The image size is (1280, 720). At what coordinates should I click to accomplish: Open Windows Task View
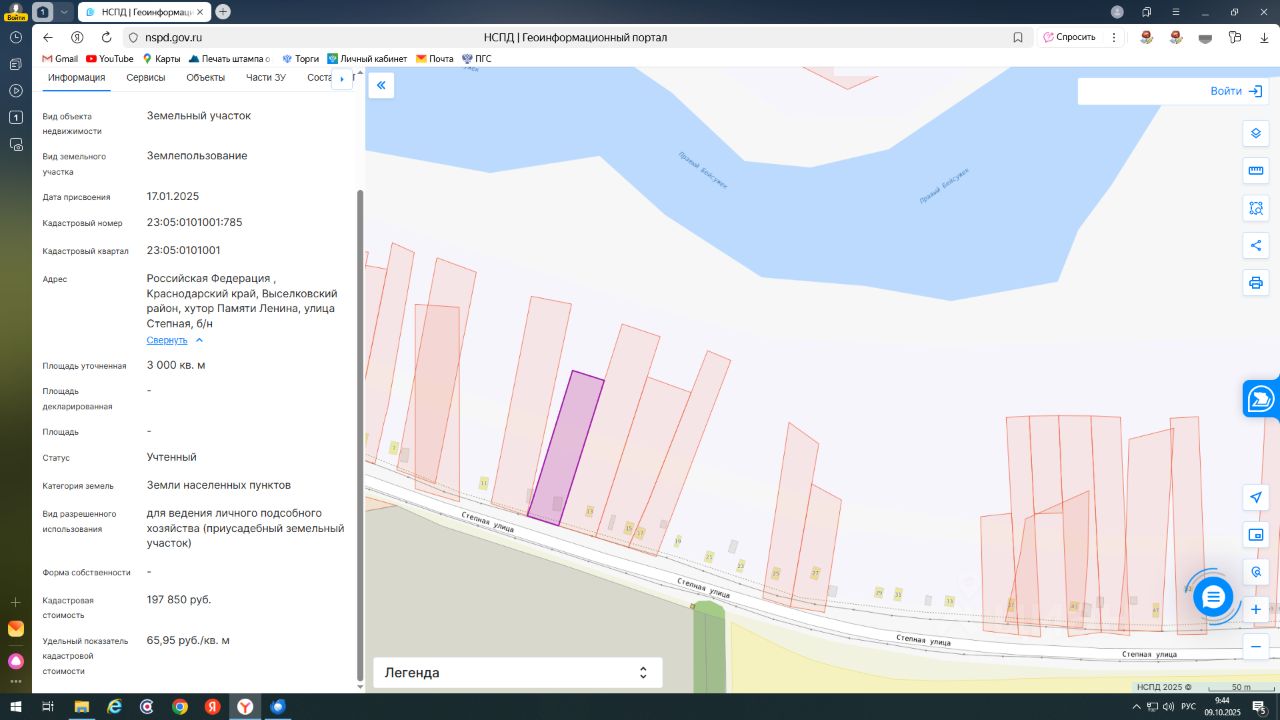point(48,707)
